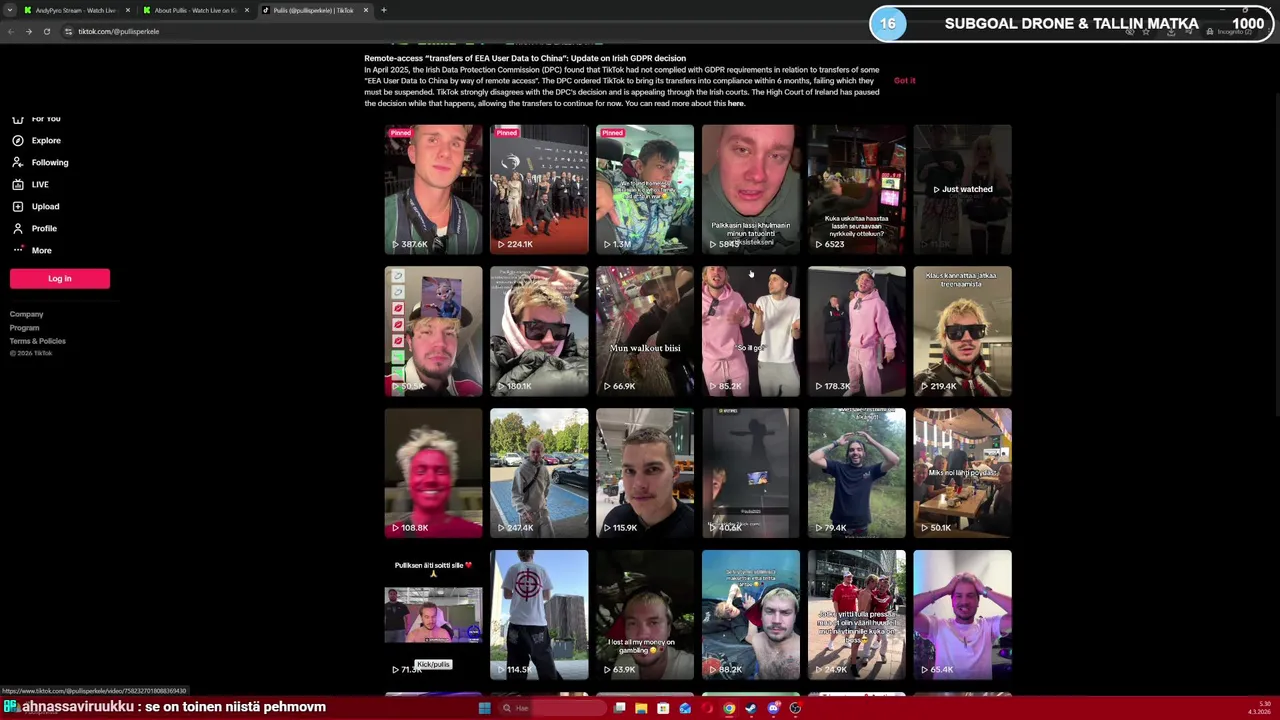1280x720 pixels.
Task: Open the restaurant video with 50.1K views
Action: (963, 472)
